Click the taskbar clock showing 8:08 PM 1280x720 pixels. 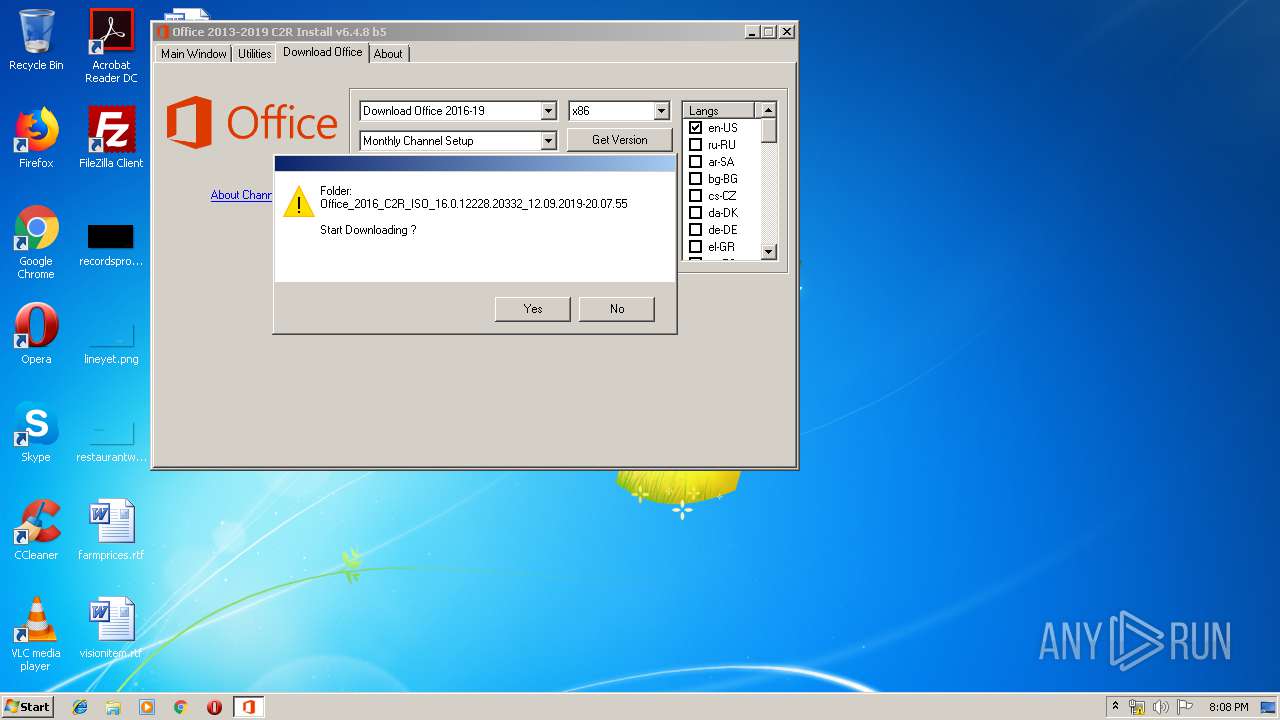1228,707
